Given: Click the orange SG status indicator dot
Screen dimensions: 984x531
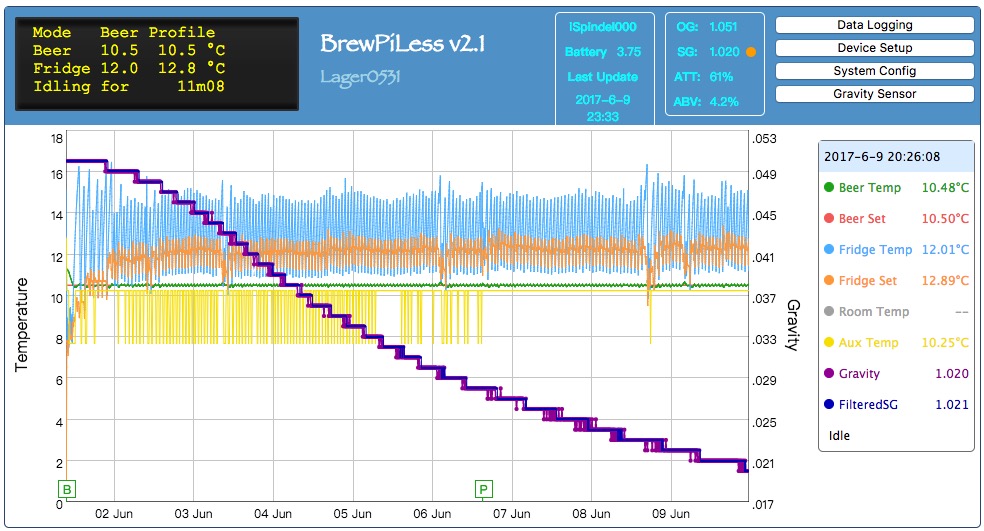Looking at the screenshot, I should 751,52.
